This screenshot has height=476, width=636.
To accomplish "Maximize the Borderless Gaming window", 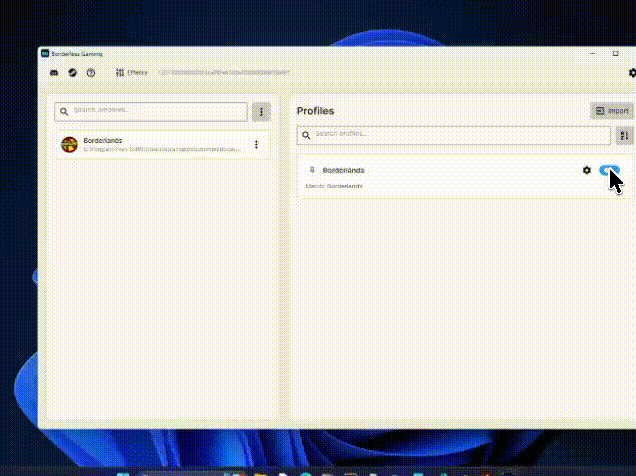I will (x=615, y=54).
